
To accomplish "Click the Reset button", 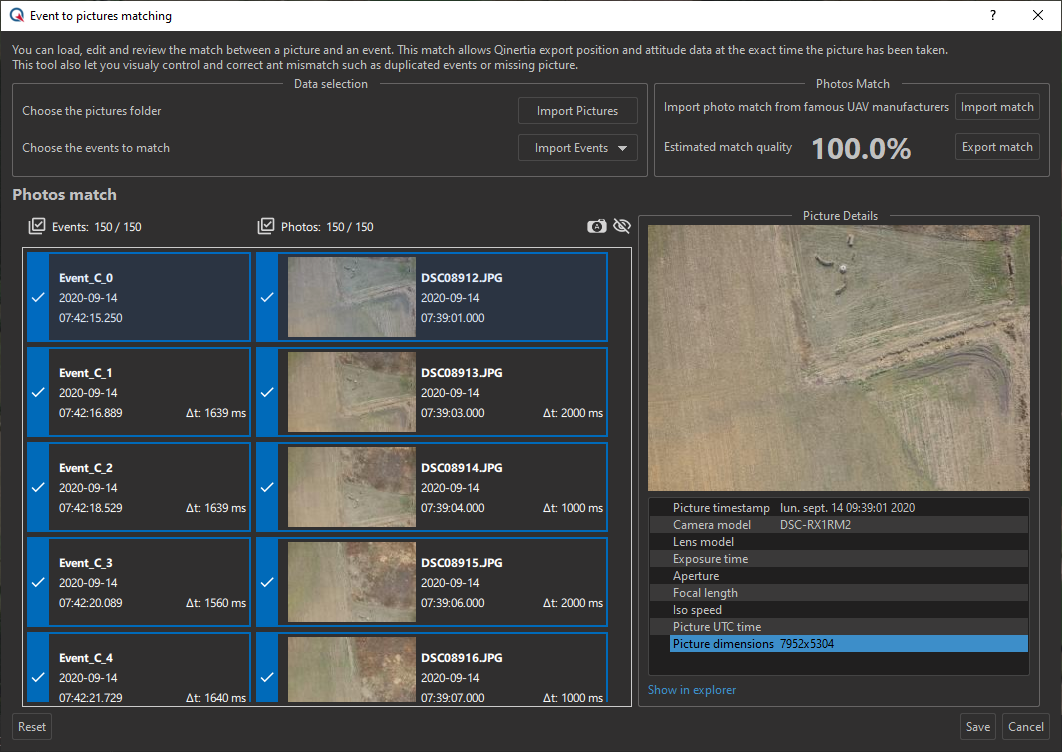I will pyautogui.click(x=32, y=727).
